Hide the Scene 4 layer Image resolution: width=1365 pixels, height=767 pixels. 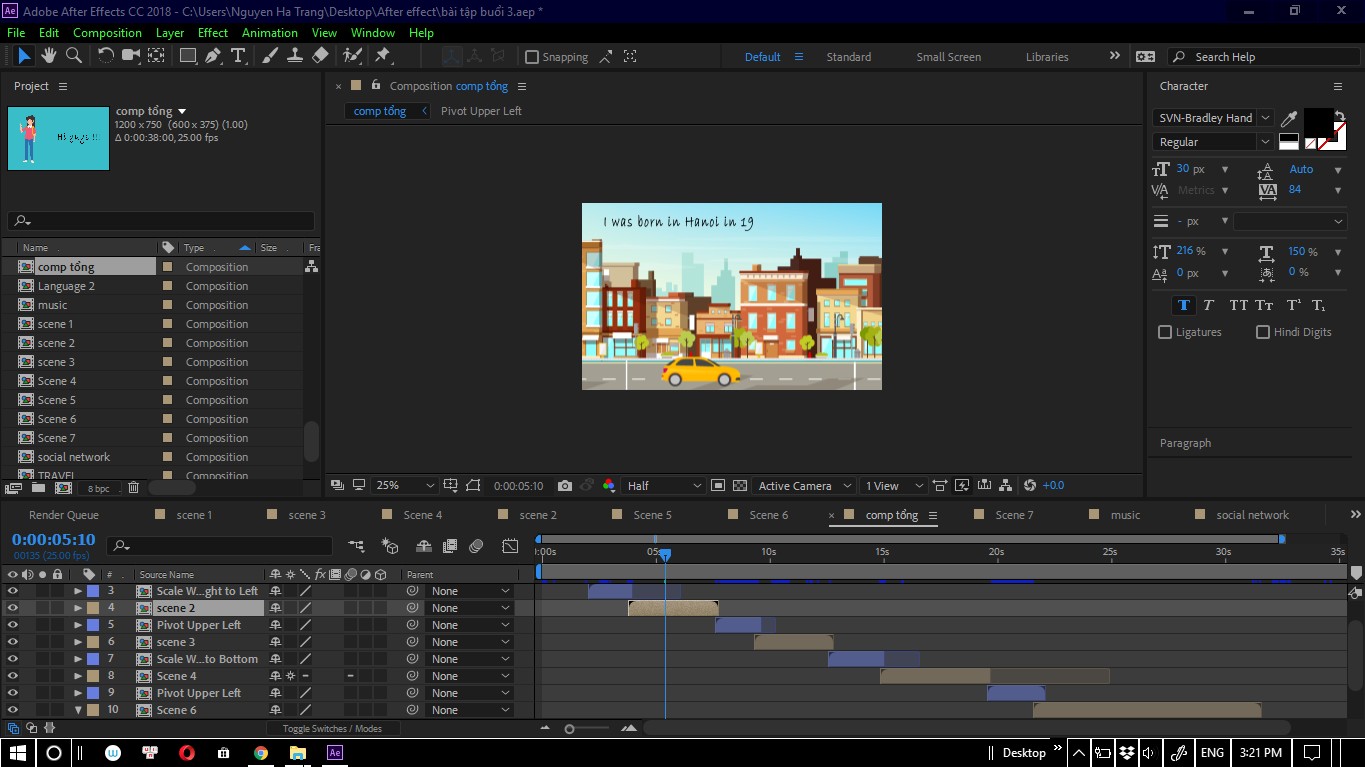pos(12,676)
